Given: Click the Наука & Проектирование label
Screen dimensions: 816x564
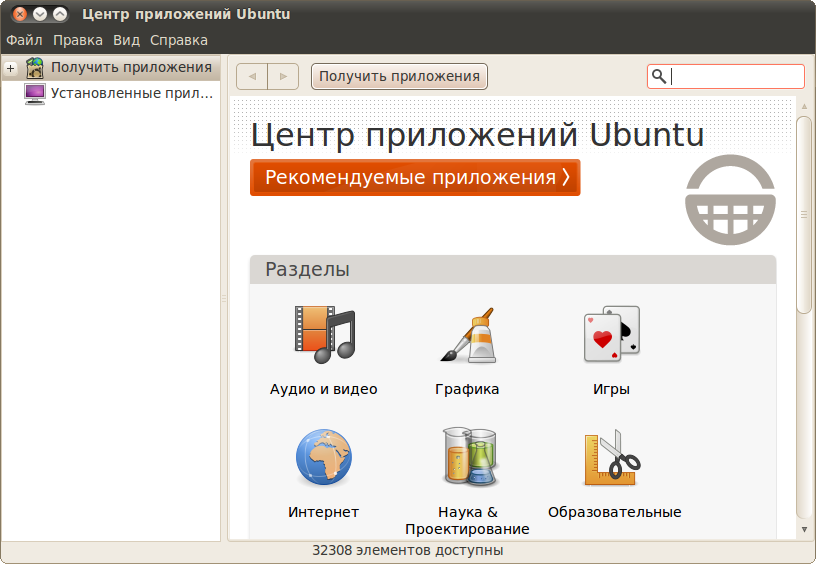Looking at the screenshot, I should (x=467, y=520).
